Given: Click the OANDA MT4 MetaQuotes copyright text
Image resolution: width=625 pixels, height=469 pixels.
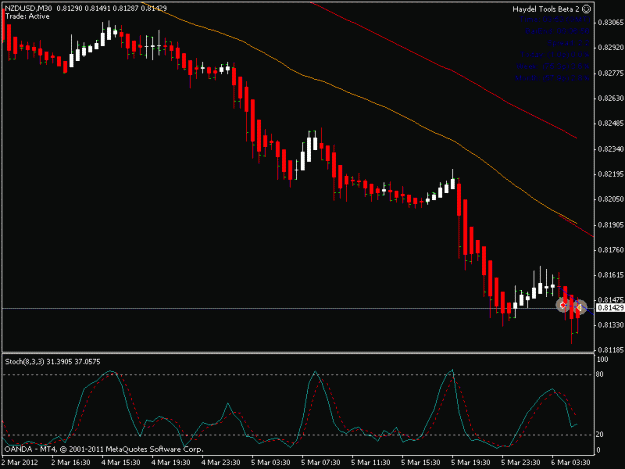Looking at the screenshot, I should pyautogui.click(x=104, y=449).
